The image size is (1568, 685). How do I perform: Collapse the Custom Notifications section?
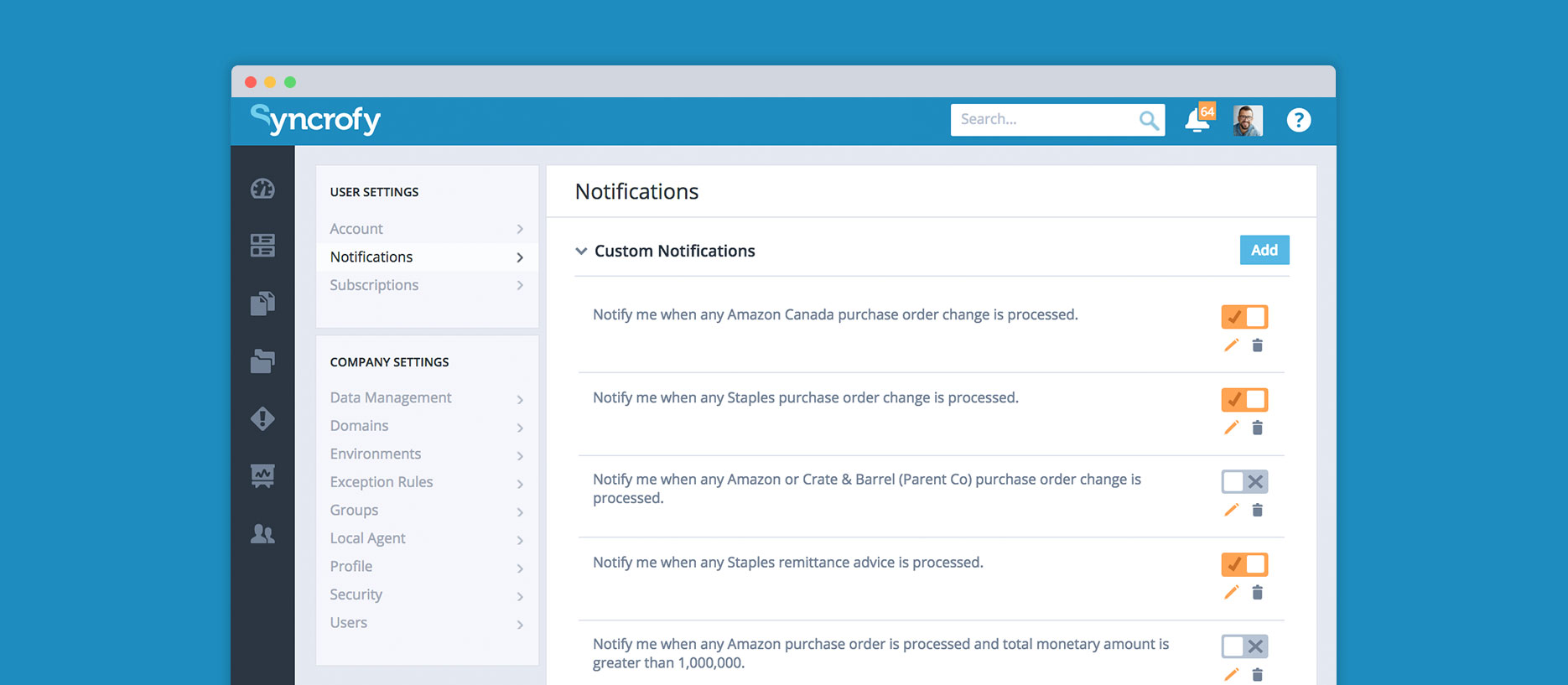pyautogui.click(x=580, y=251)
